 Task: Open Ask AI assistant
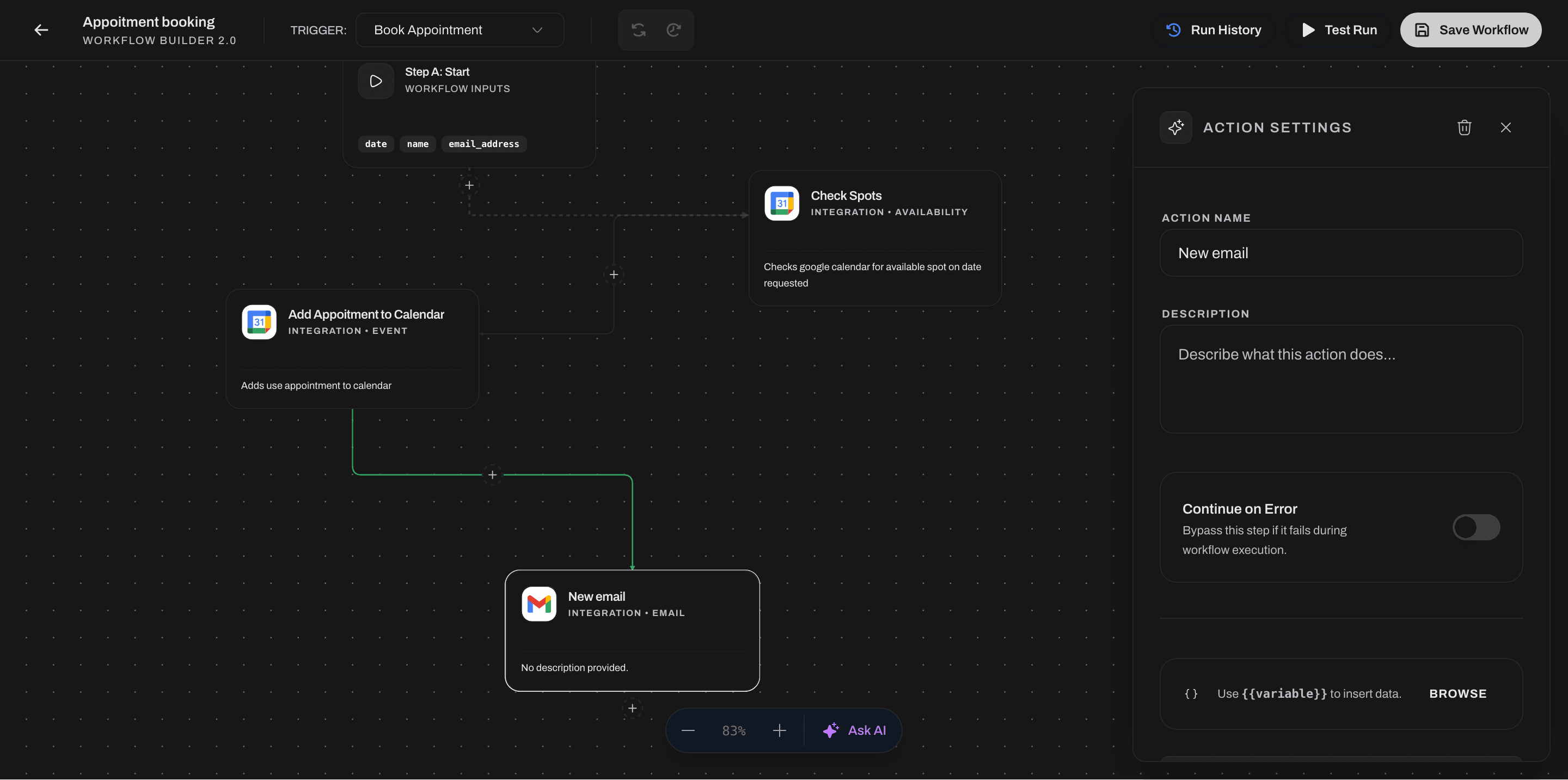tap(854, 730)
